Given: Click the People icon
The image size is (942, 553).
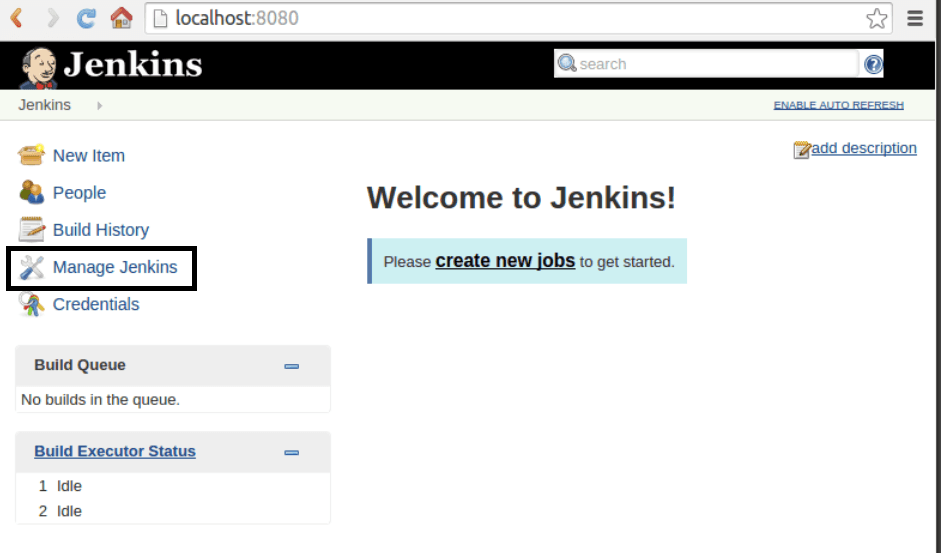Looking at the screenshot, I should click(31, 192).
